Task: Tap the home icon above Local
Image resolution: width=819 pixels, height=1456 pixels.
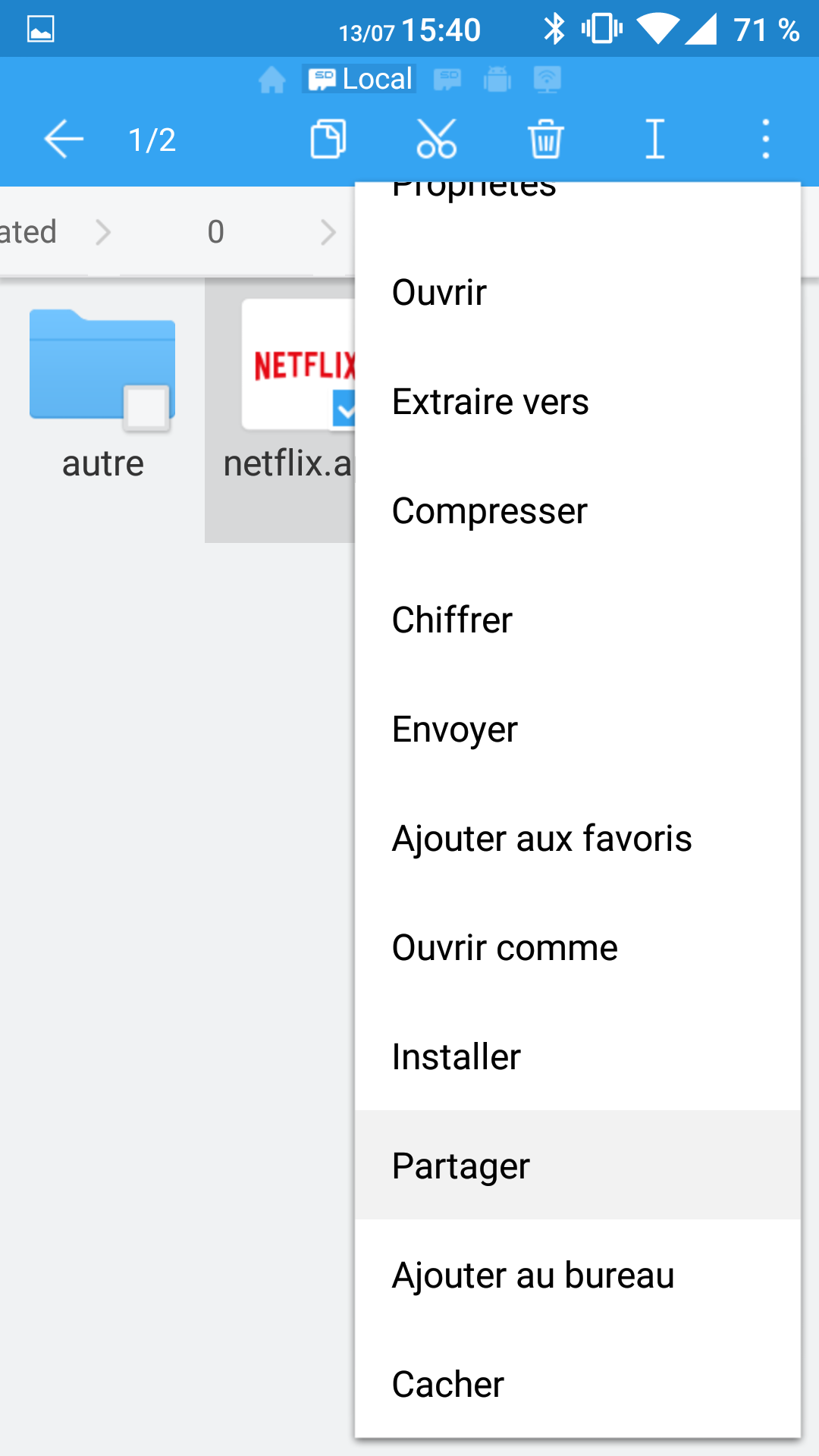Action: (271, 79)
